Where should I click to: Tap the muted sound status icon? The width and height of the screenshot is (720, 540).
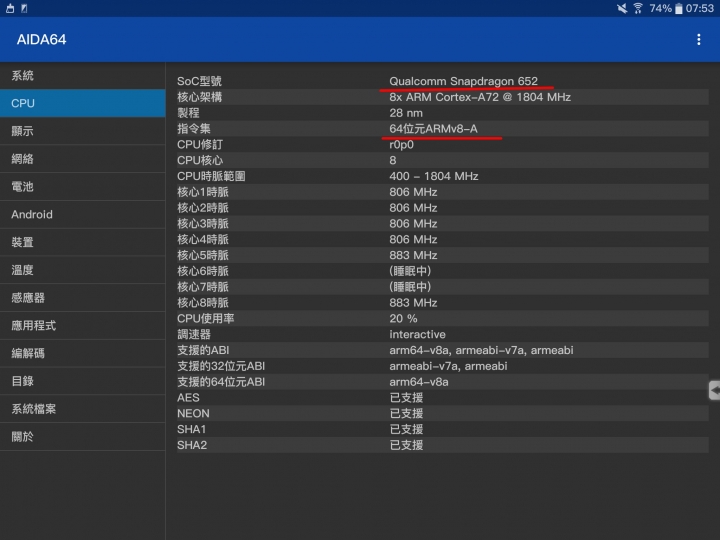(622, 8)
